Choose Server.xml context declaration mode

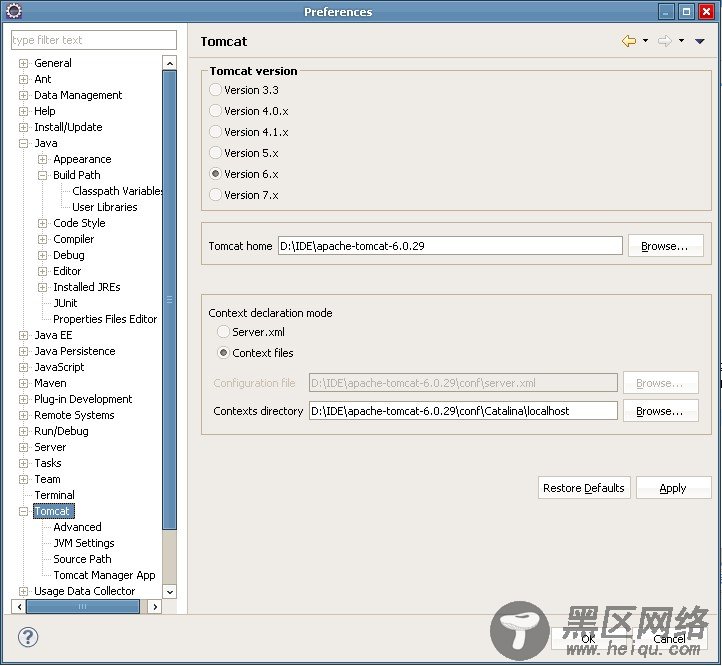click(x=223, y=332)
